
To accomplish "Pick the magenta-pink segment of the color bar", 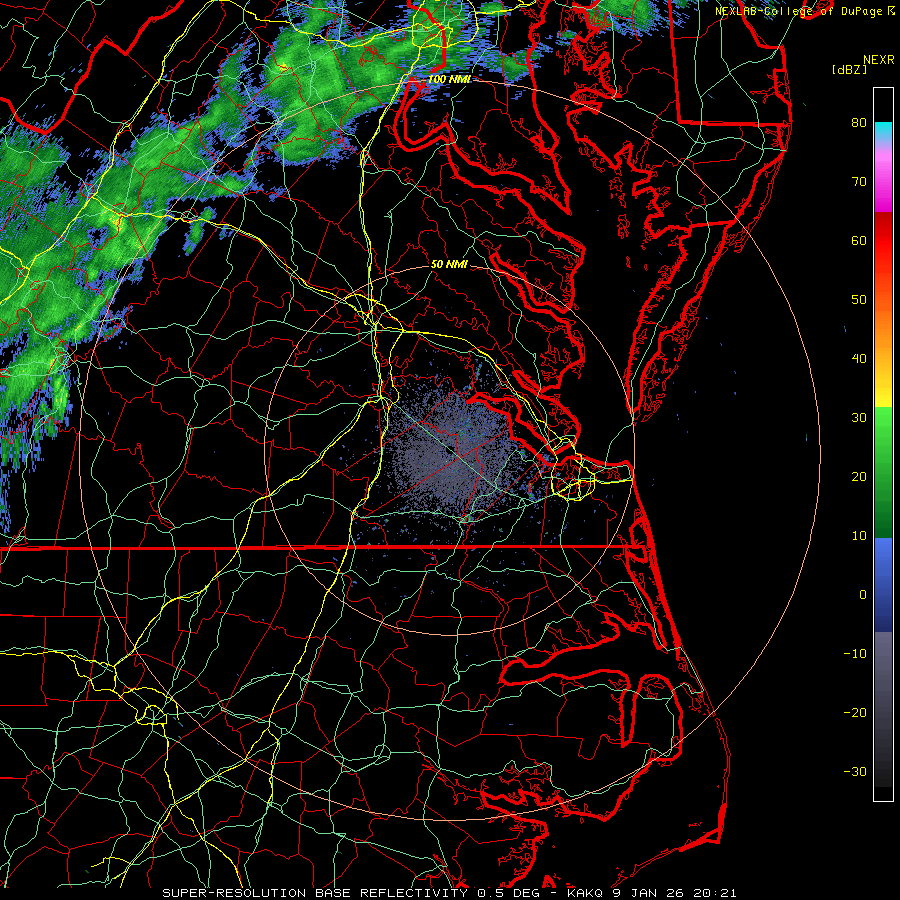I will pyautogui.click(x=883, y=181).
